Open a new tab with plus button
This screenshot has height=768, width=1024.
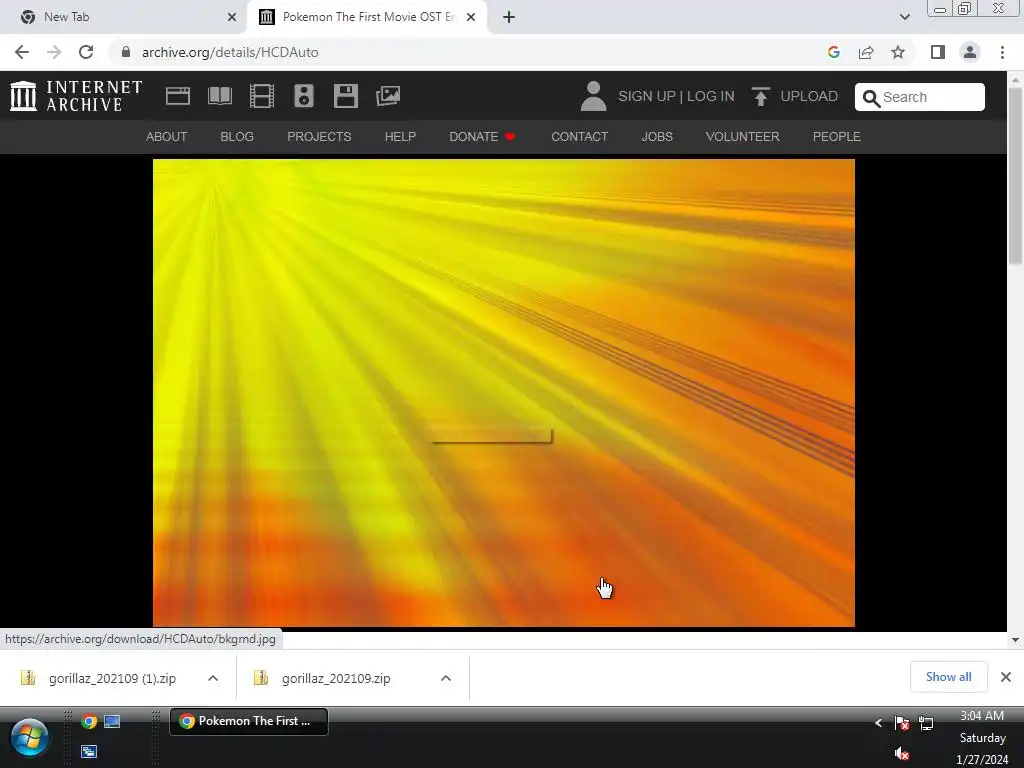(509, 17)
